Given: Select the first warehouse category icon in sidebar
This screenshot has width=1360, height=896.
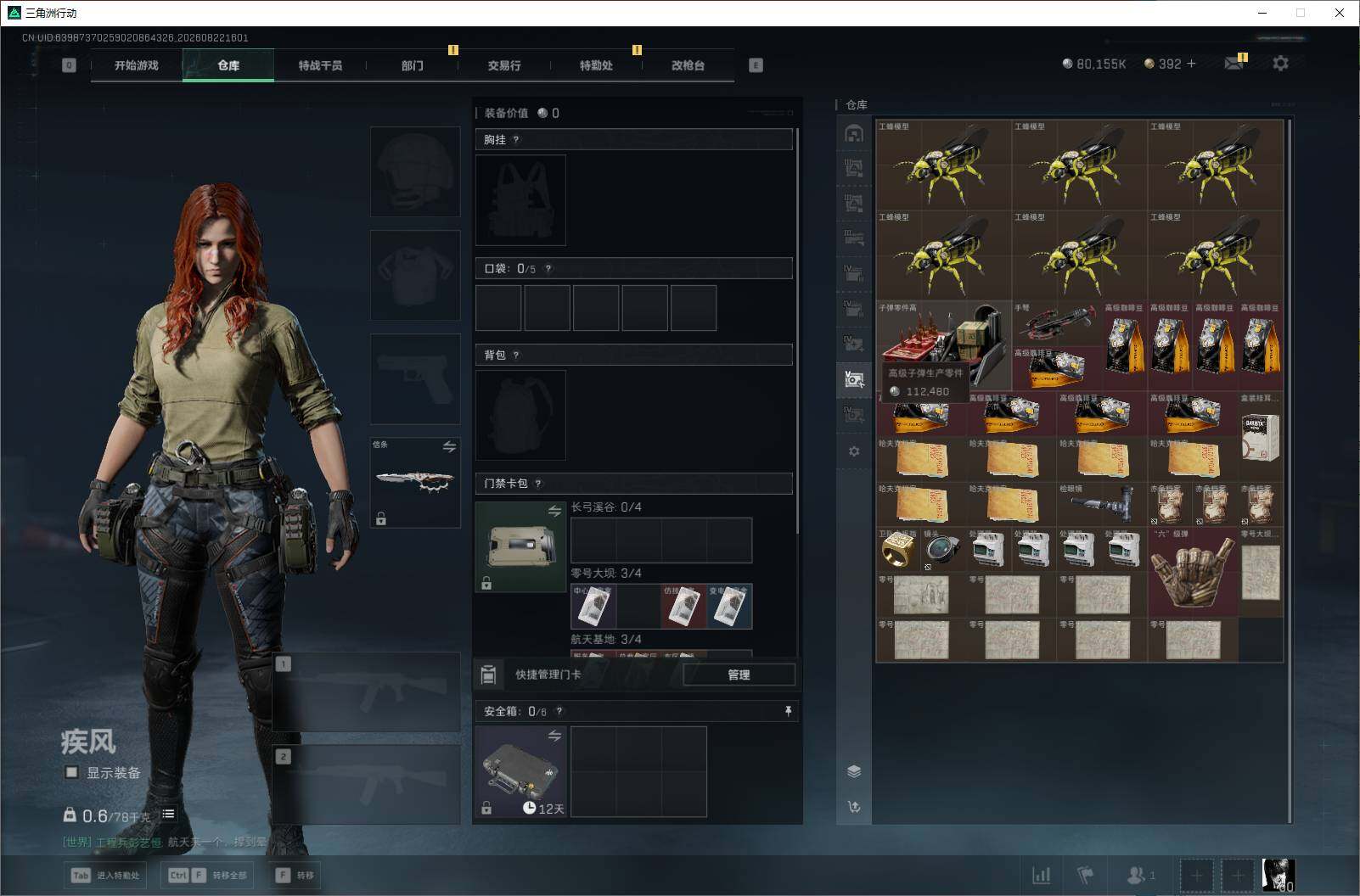Looking at the screenshot, I should point(854,133).
